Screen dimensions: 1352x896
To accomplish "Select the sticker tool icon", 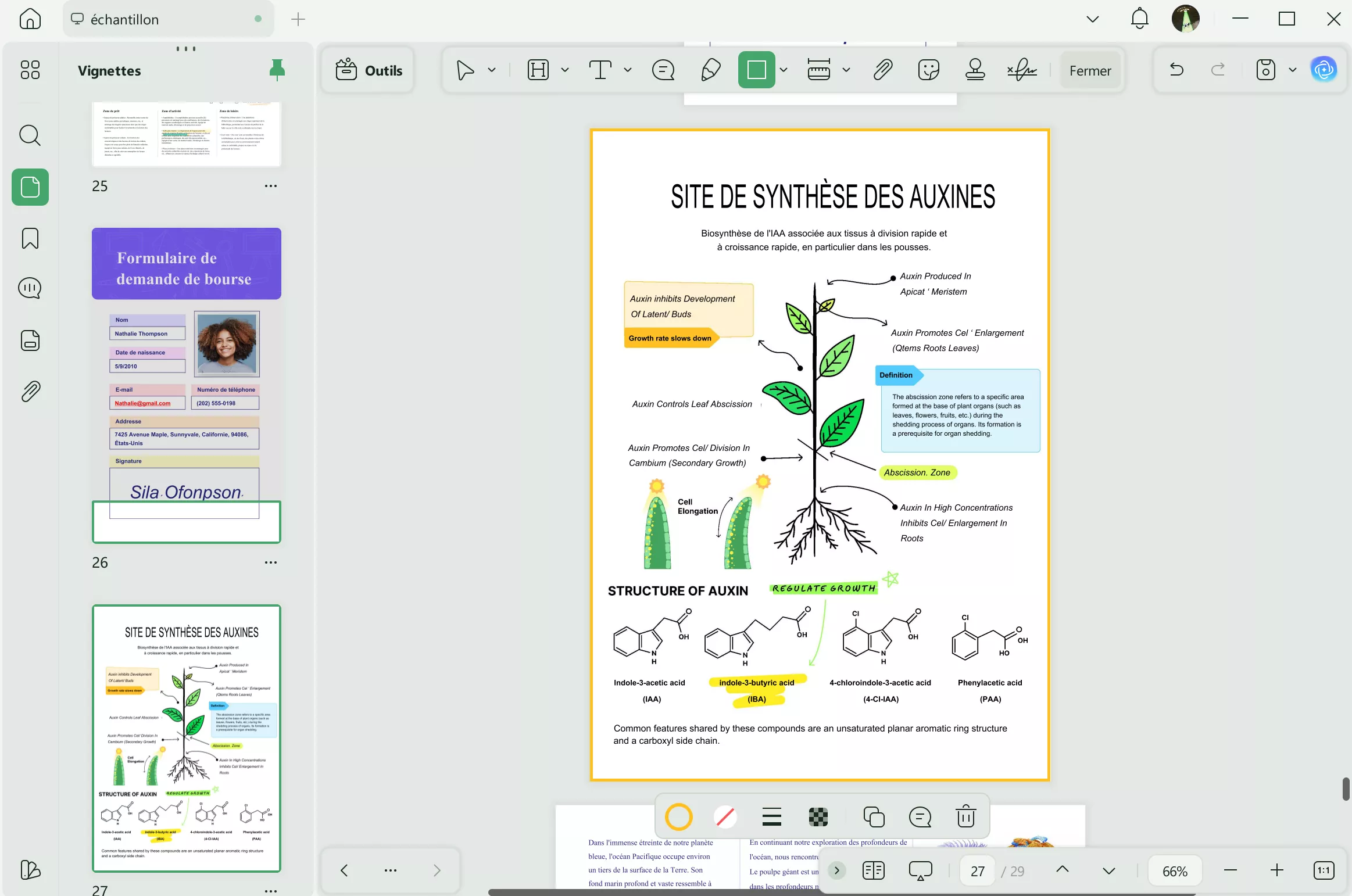I will [928, 70].
